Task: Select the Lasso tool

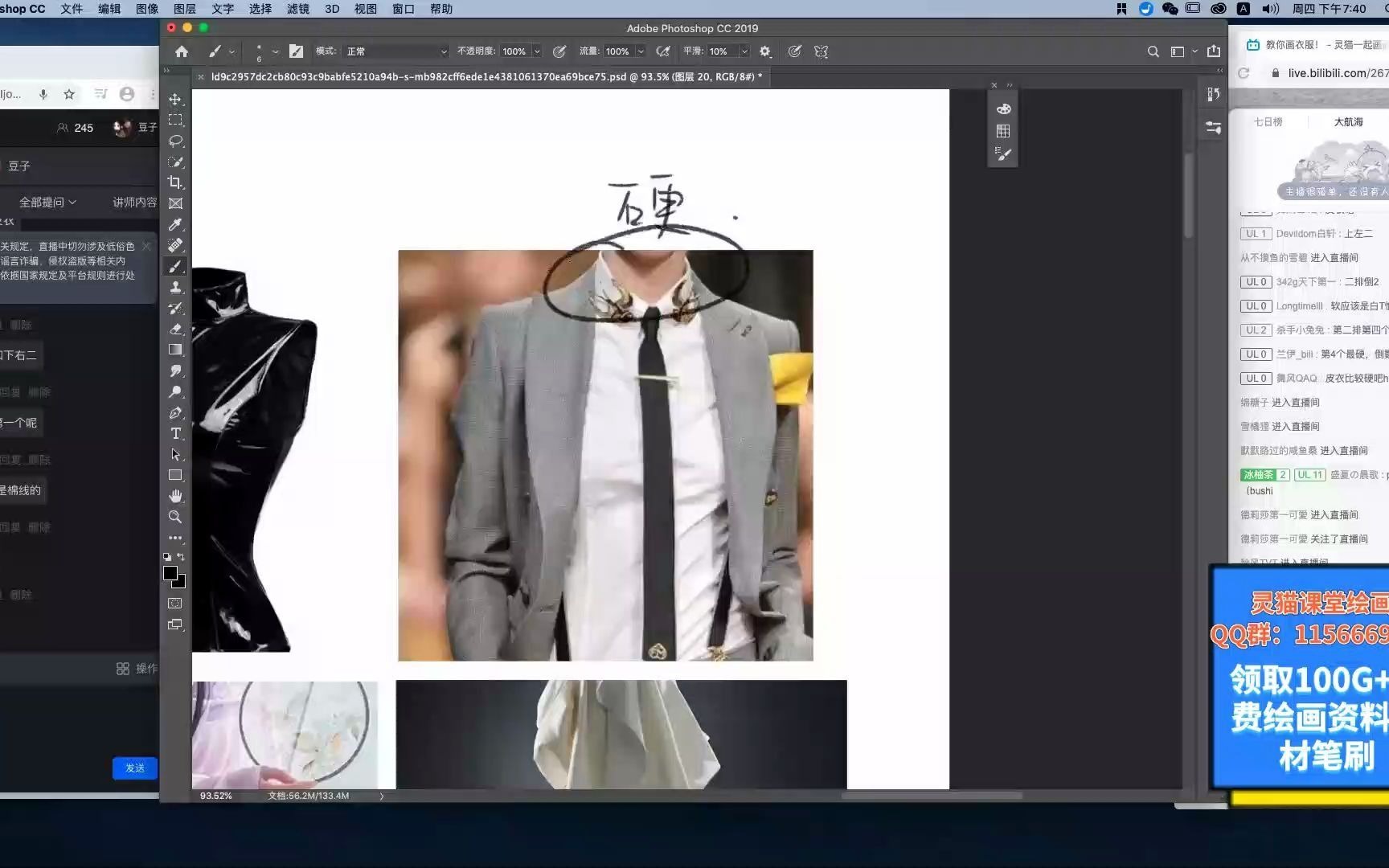Action: point(175,141)
